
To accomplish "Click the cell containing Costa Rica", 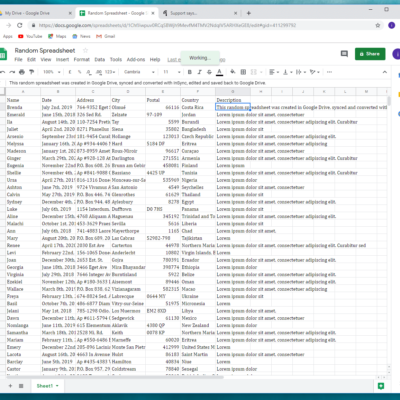I will [198, 107].
